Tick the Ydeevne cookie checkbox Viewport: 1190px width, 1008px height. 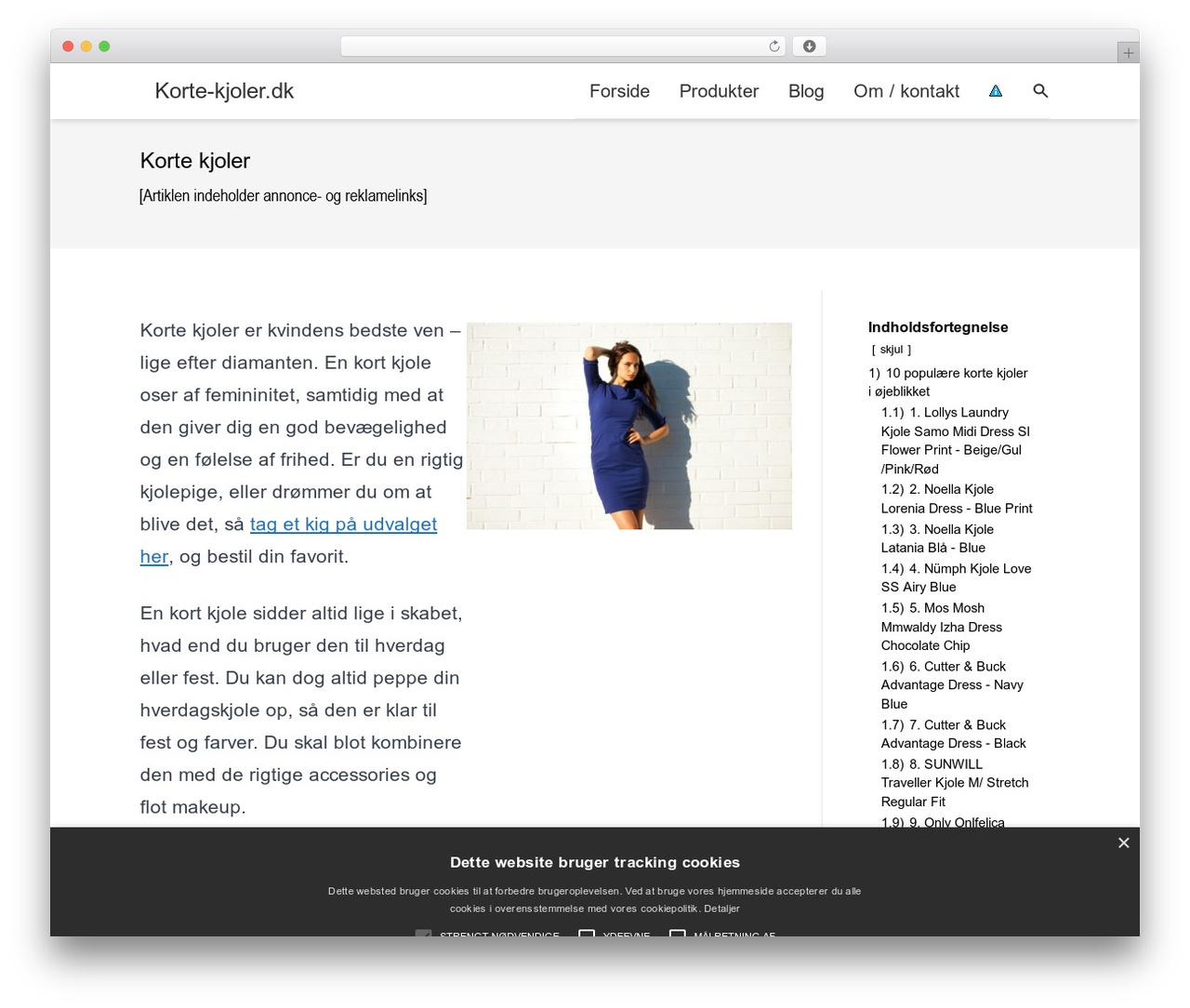point(587,933)
